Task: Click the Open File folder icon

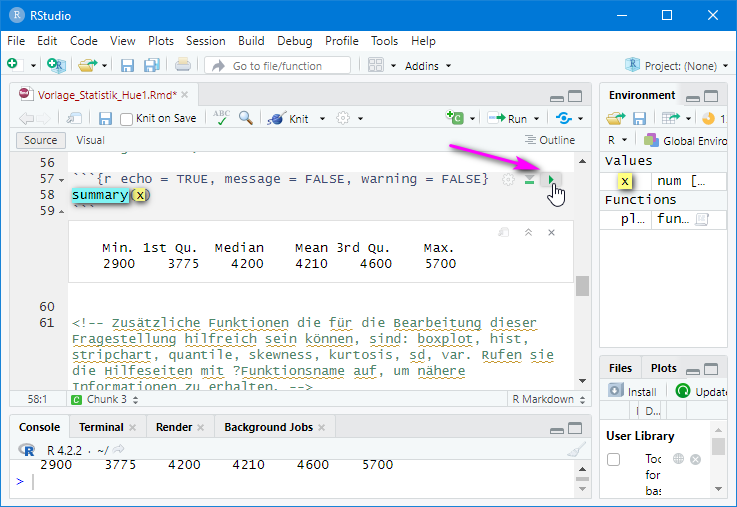Action: 87,65
